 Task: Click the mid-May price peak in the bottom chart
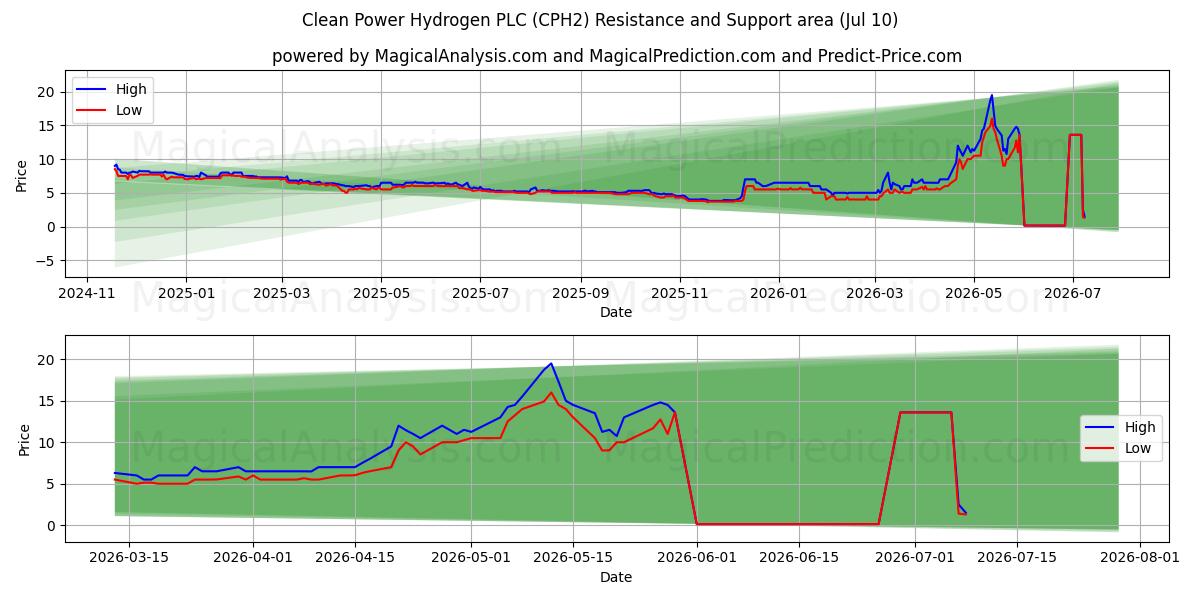550,364
